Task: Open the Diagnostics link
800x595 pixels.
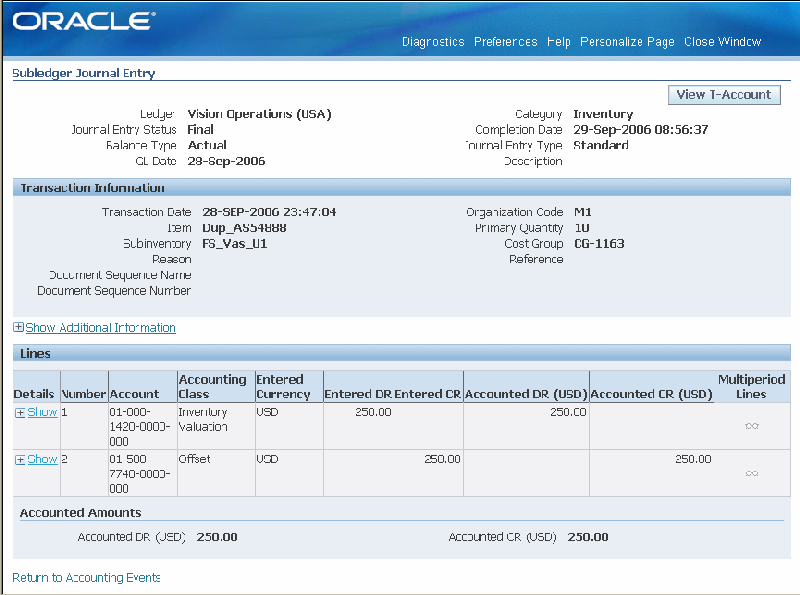Action: coord(433,42)
